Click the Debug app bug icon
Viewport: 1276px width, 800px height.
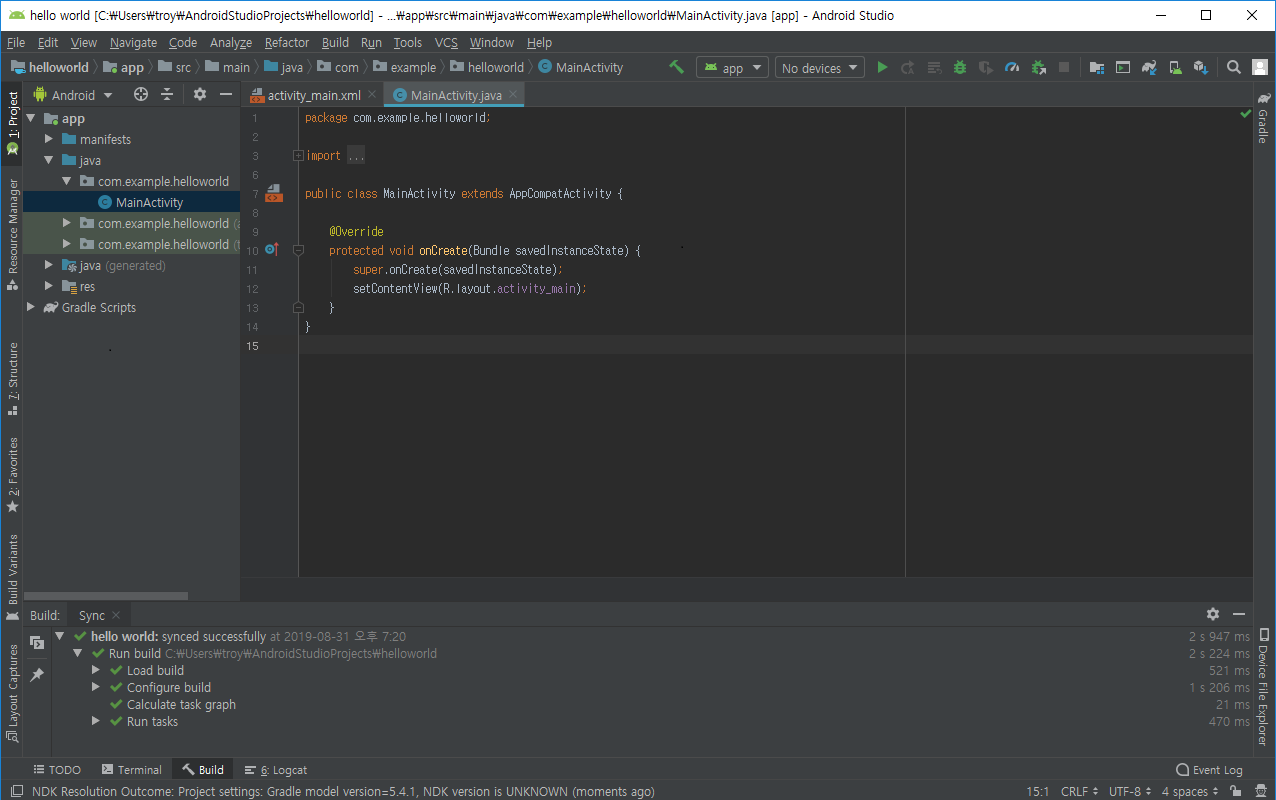[x=960, y=67]
